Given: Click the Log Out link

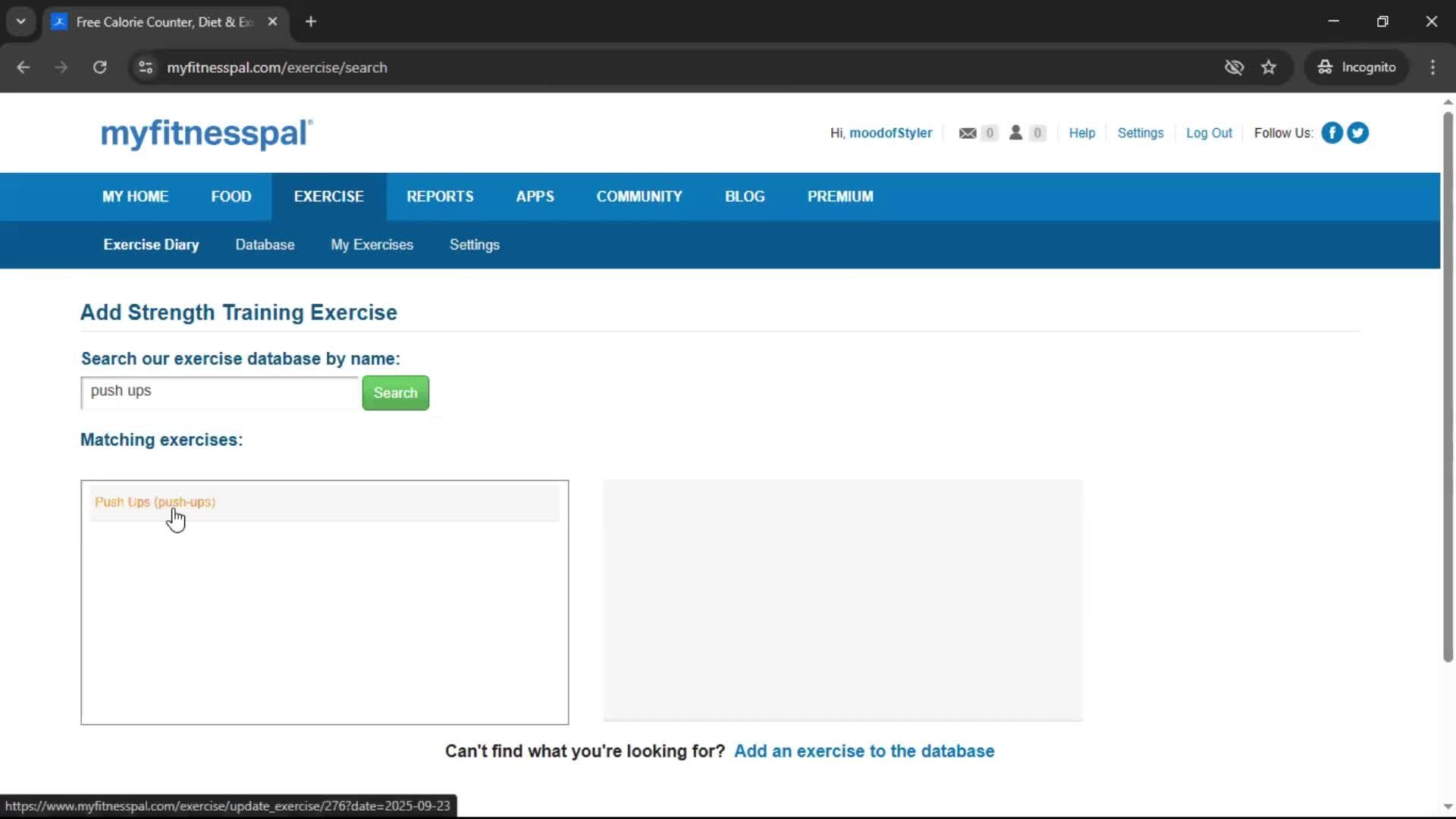Looking at the screenshot, I should [x=1209, y=133].
